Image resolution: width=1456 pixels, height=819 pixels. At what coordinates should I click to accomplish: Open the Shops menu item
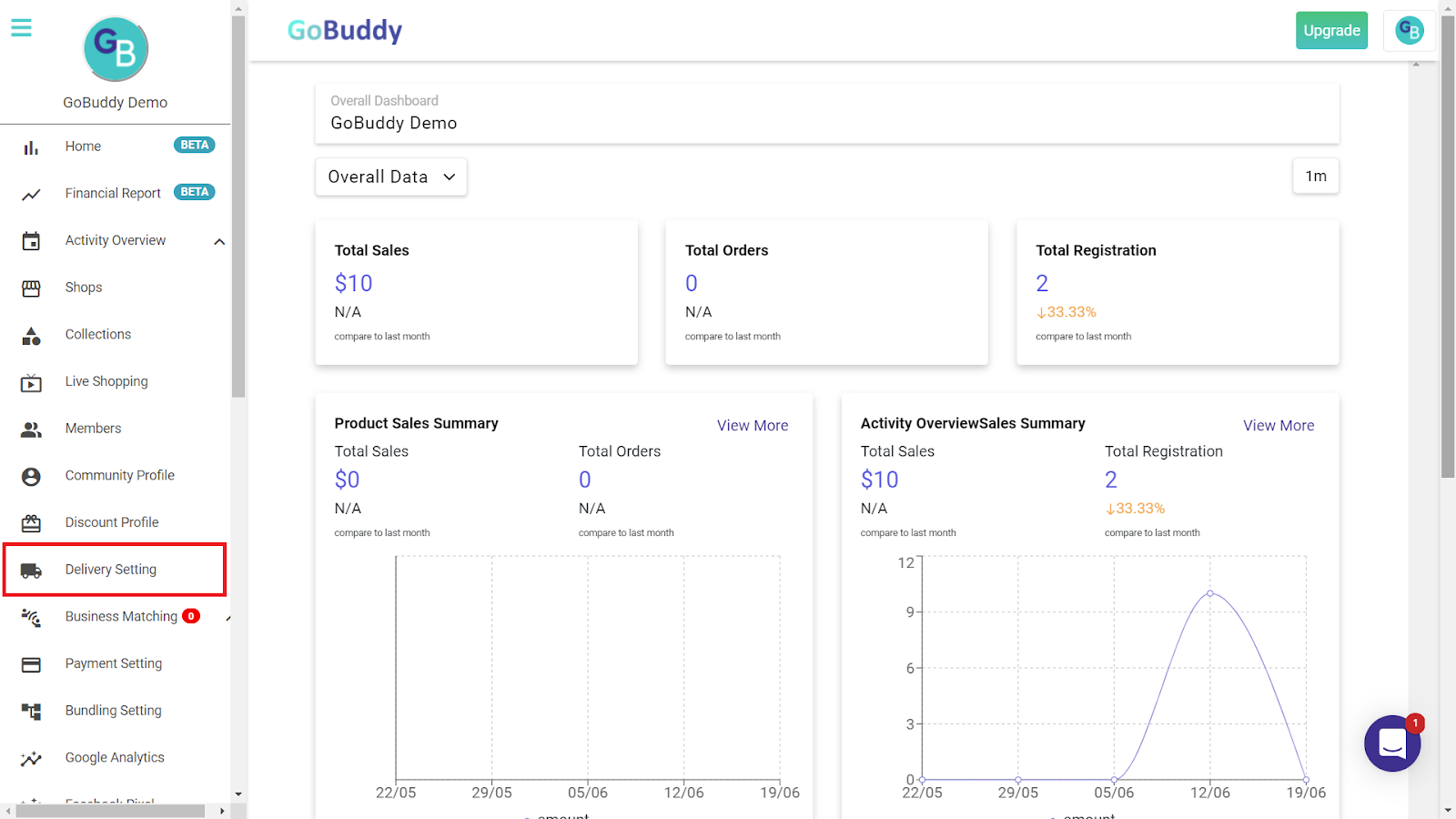click(x=84, y=288)
